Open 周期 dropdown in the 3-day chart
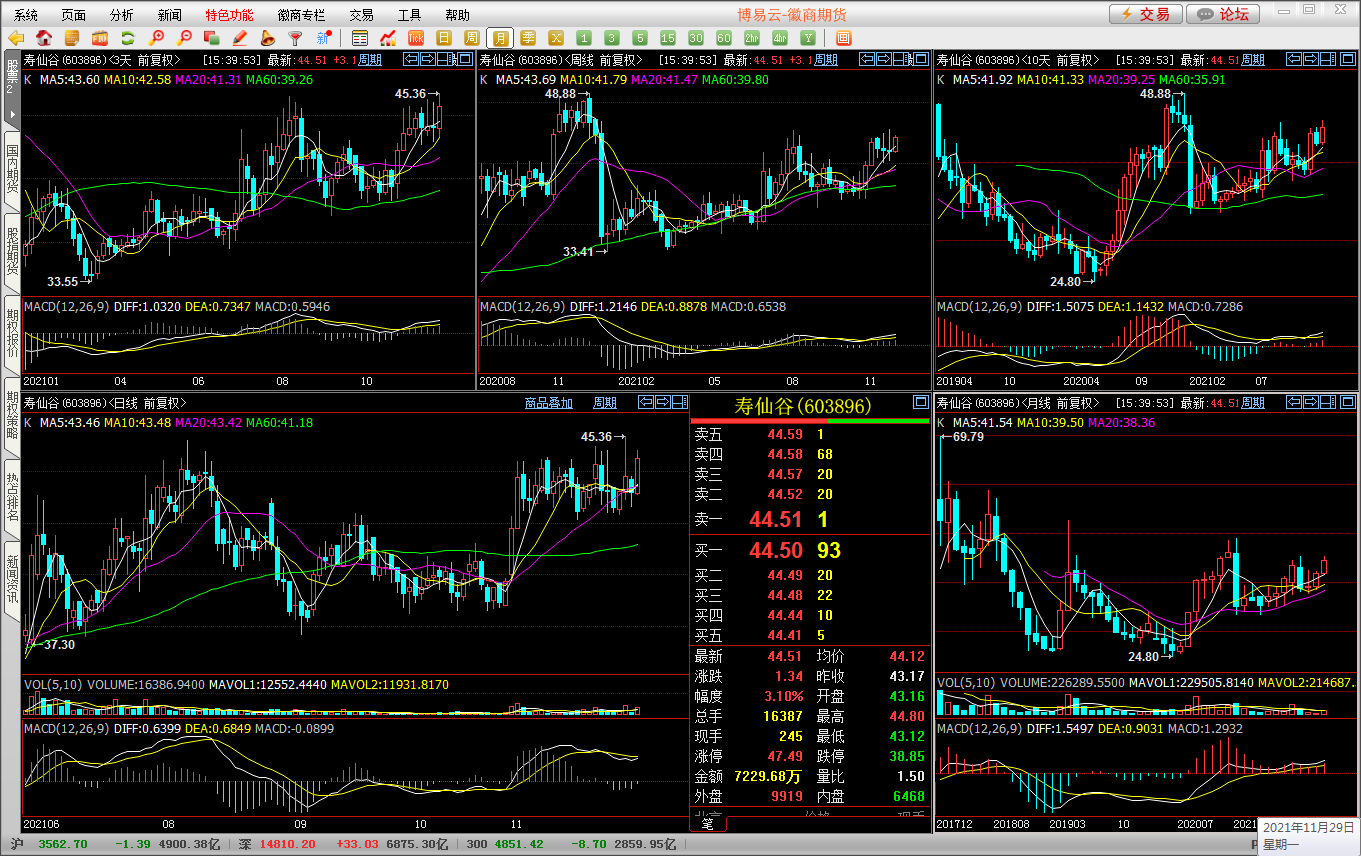Image resolution: width=1361 pixels, height=856 pixels. click(x=370, y=60)
